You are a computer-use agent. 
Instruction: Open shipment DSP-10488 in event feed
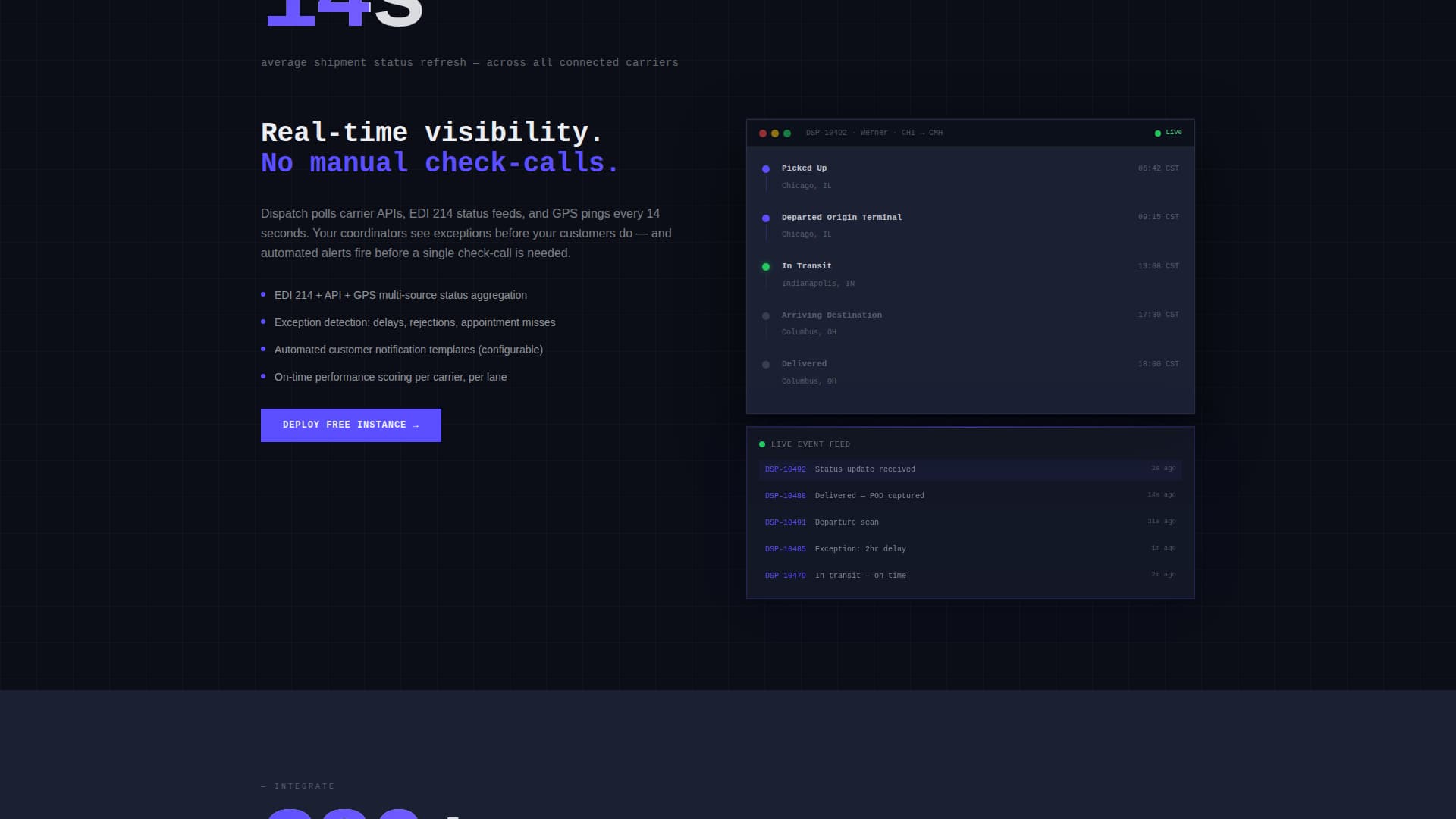click(786, 496)
